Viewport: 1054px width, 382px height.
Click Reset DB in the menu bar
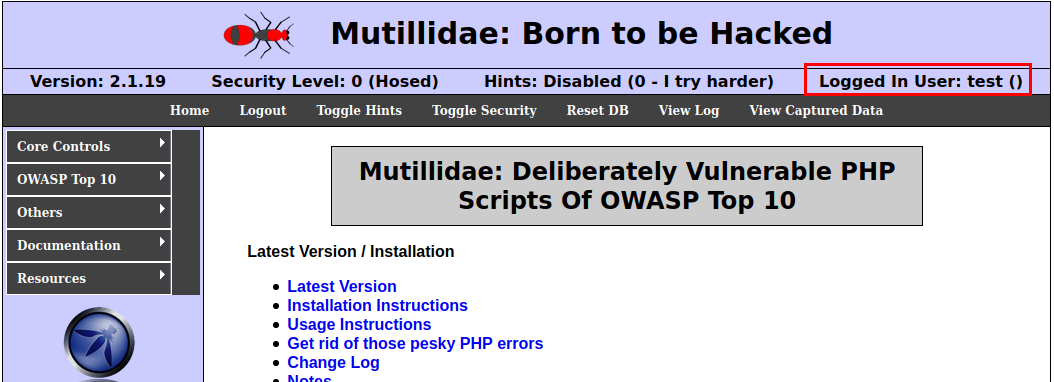(x=598, y=110)
